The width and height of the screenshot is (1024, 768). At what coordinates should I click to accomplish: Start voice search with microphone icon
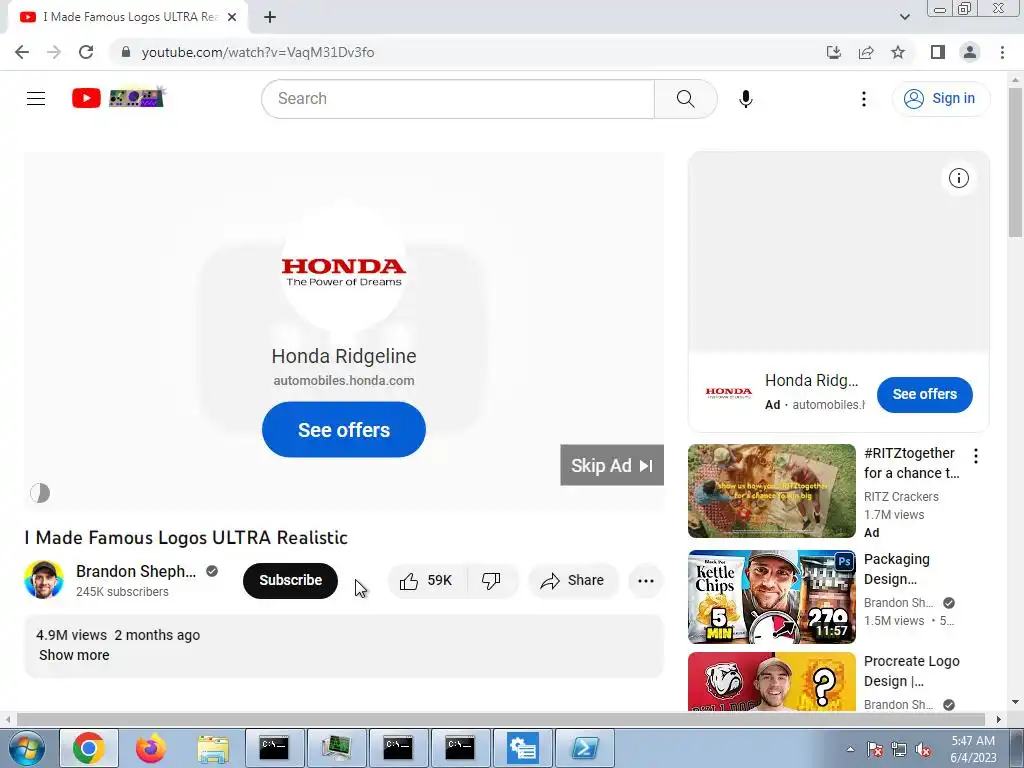(x=746, y=99)
